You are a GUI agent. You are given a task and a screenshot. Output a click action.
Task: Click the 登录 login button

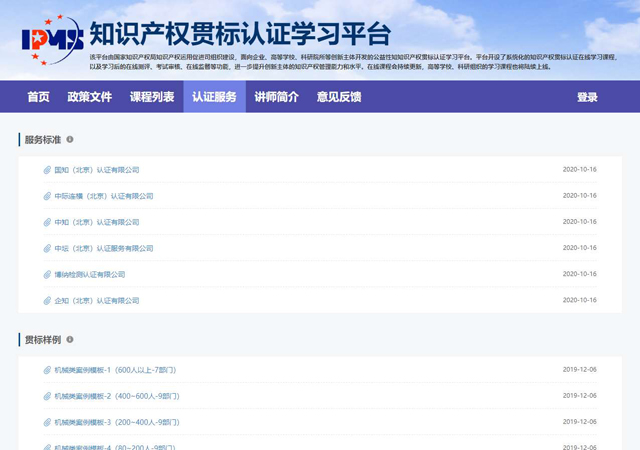coord(587,97)
